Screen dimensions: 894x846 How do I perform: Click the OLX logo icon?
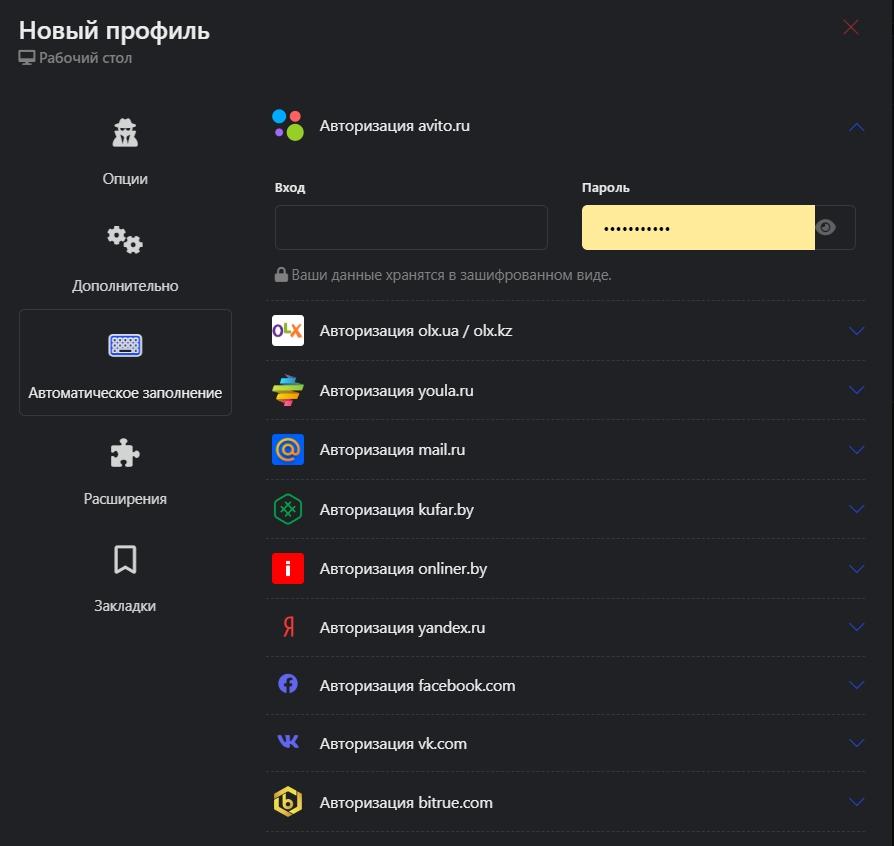coord(288,331)
